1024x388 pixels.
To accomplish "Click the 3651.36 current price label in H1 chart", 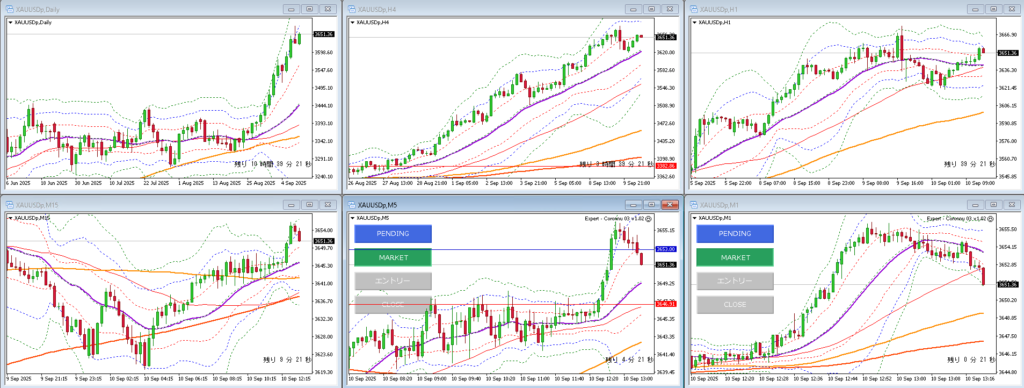I will [x=1008, y=53].
